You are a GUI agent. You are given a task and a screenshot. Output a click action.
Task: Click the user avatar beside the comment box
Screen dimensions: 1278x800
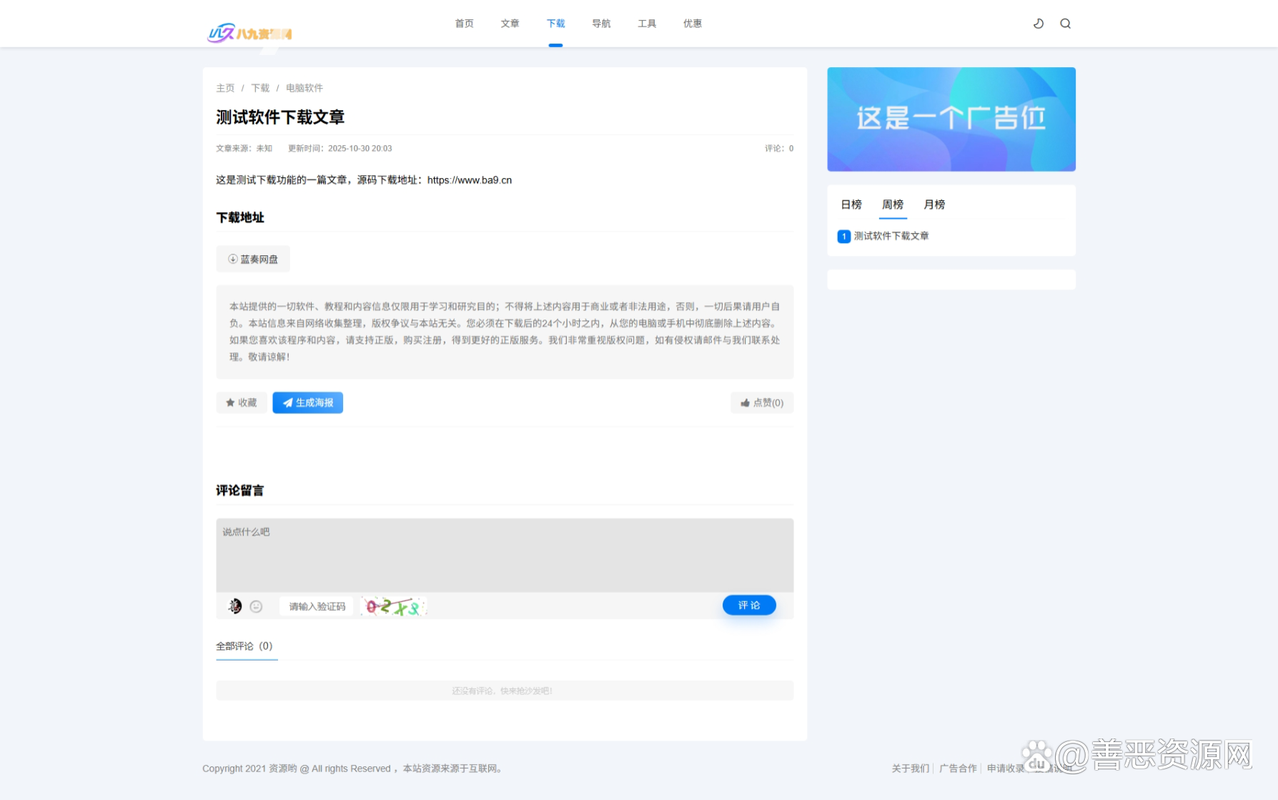click(234, 605)
